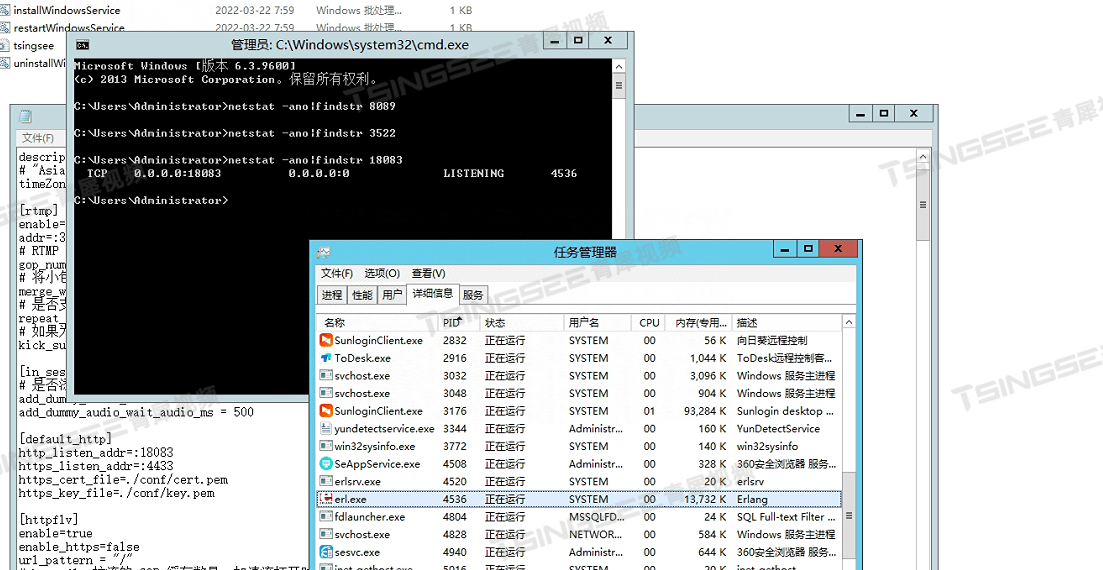Screen dimensions: 1103x570
Task: Sort by 内存(专用...) column header
Action: click(x=699, y=322)
